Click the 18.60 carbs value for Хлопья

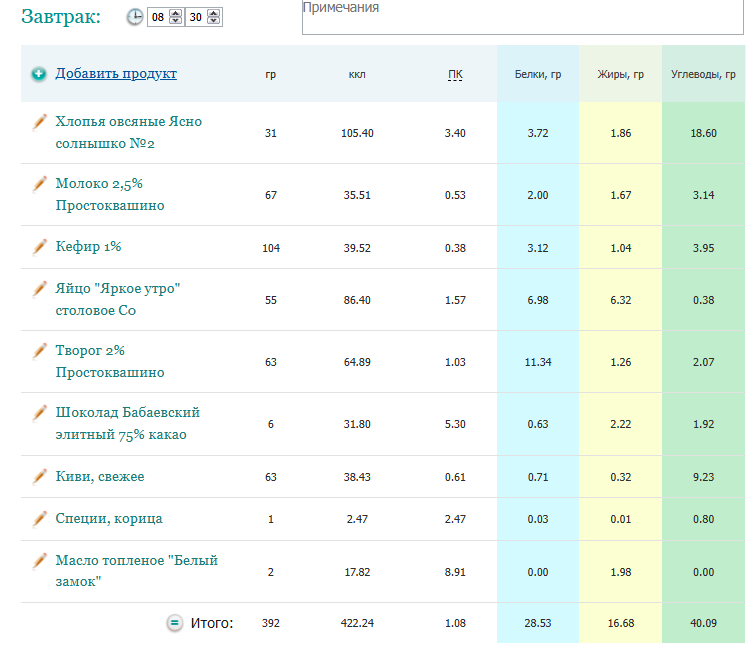(x=704, y=133)
